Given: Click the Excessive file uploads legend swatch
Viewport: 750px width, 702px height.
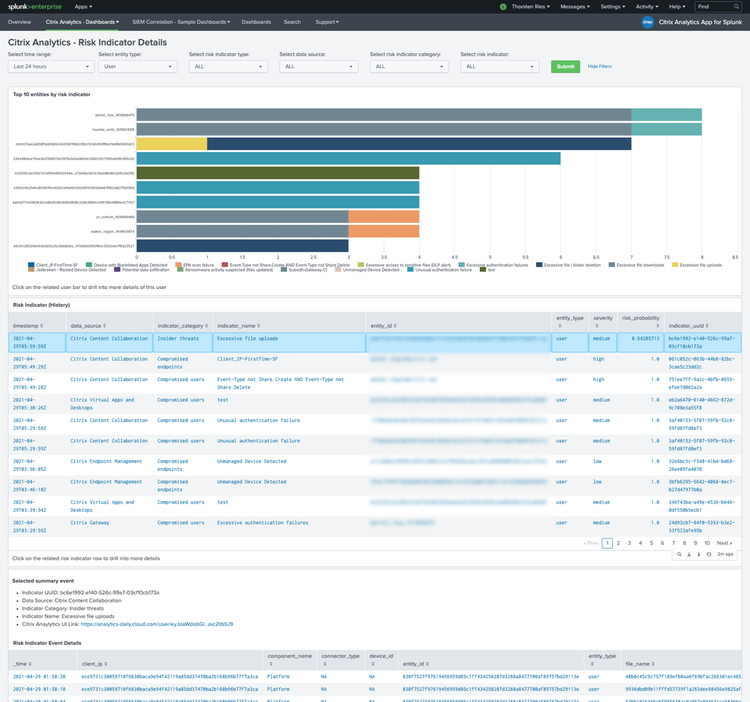Looking at the screenshot, I should tap(675, 264).
